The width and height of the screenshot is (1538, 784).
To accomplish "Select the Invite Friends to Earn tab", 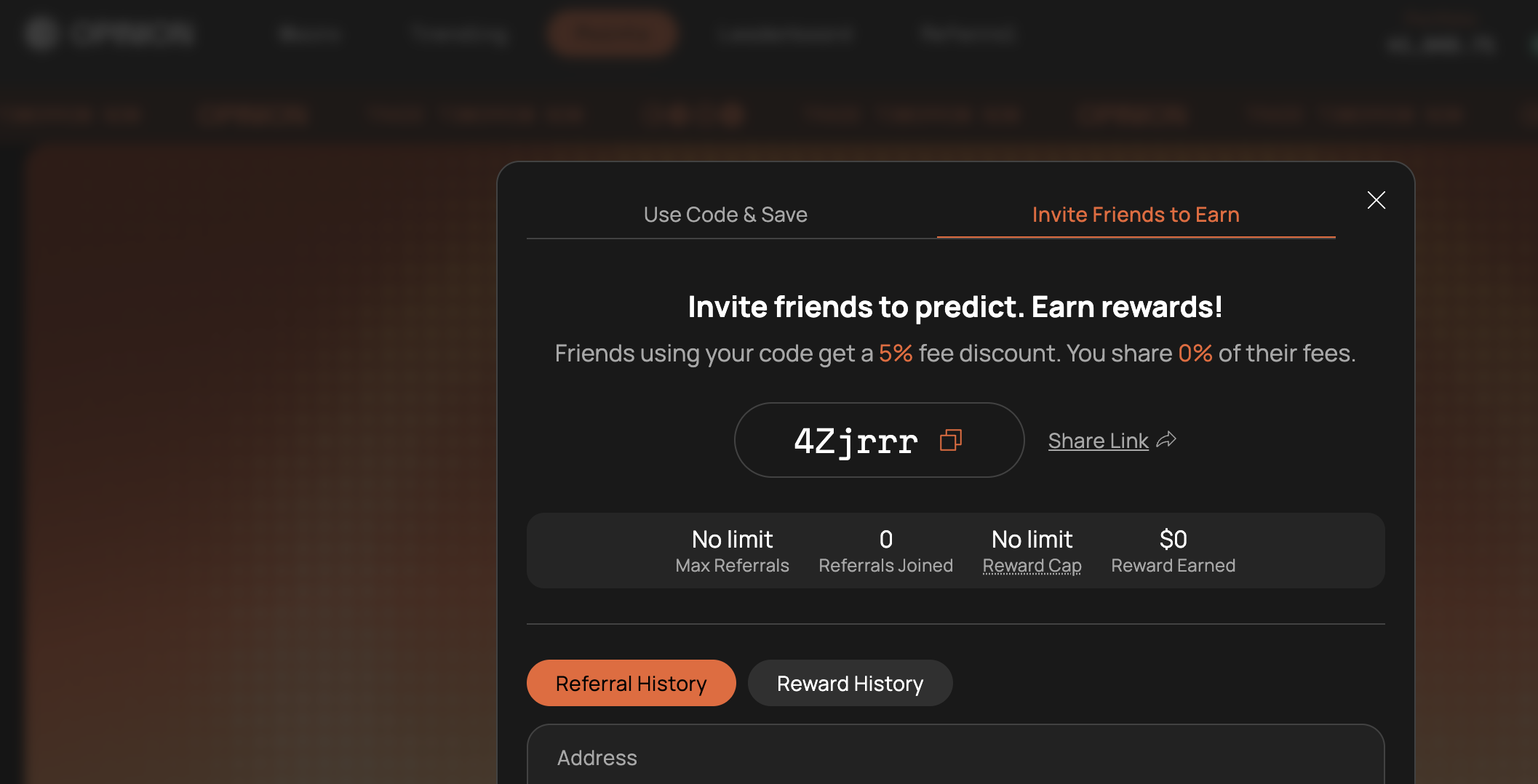I will 1135,215.
